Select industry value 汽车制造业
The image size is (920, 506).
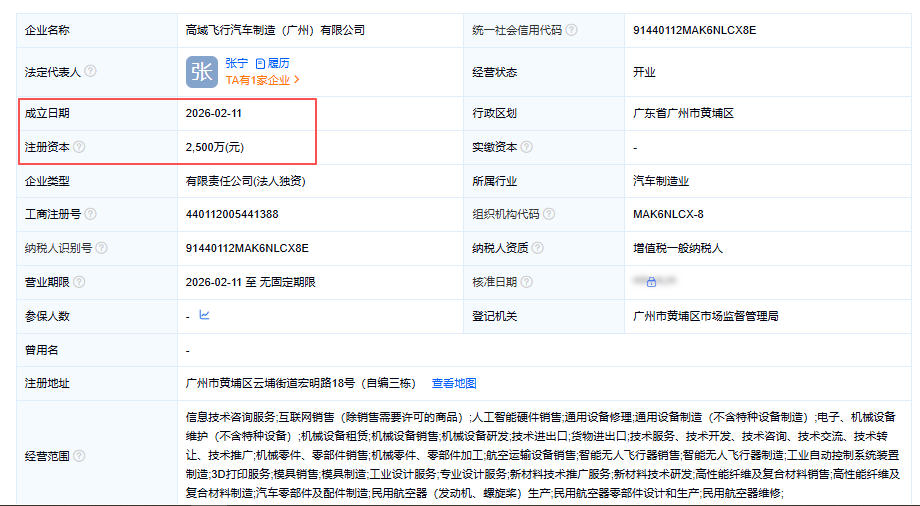point(661,181)
